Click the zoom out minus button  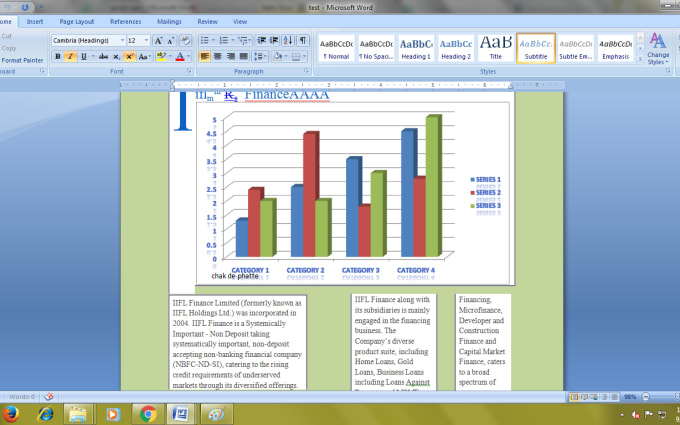pos(645,397)
